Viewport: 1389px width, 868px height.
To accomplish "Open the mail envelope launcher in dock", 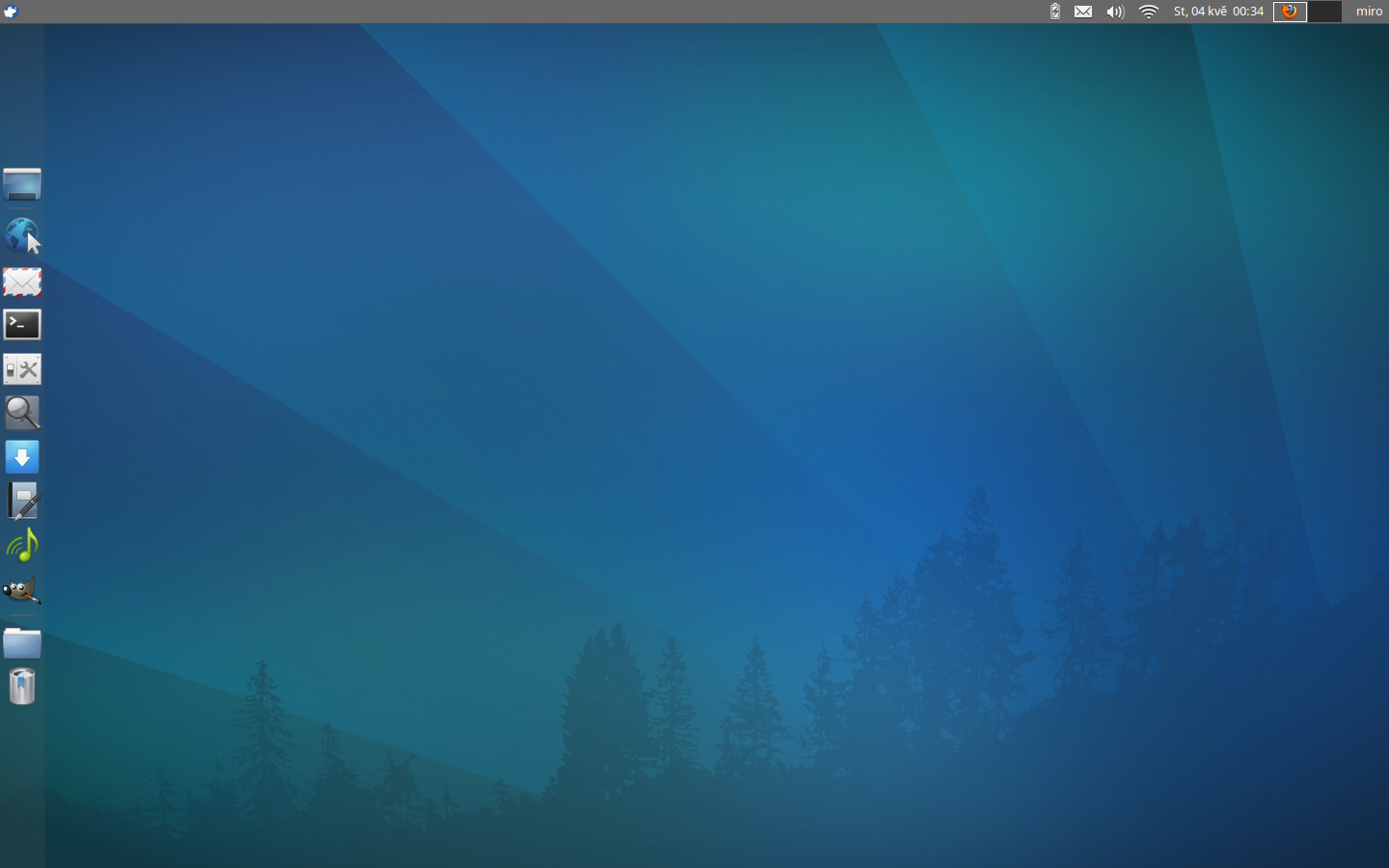I will (22, 282).
